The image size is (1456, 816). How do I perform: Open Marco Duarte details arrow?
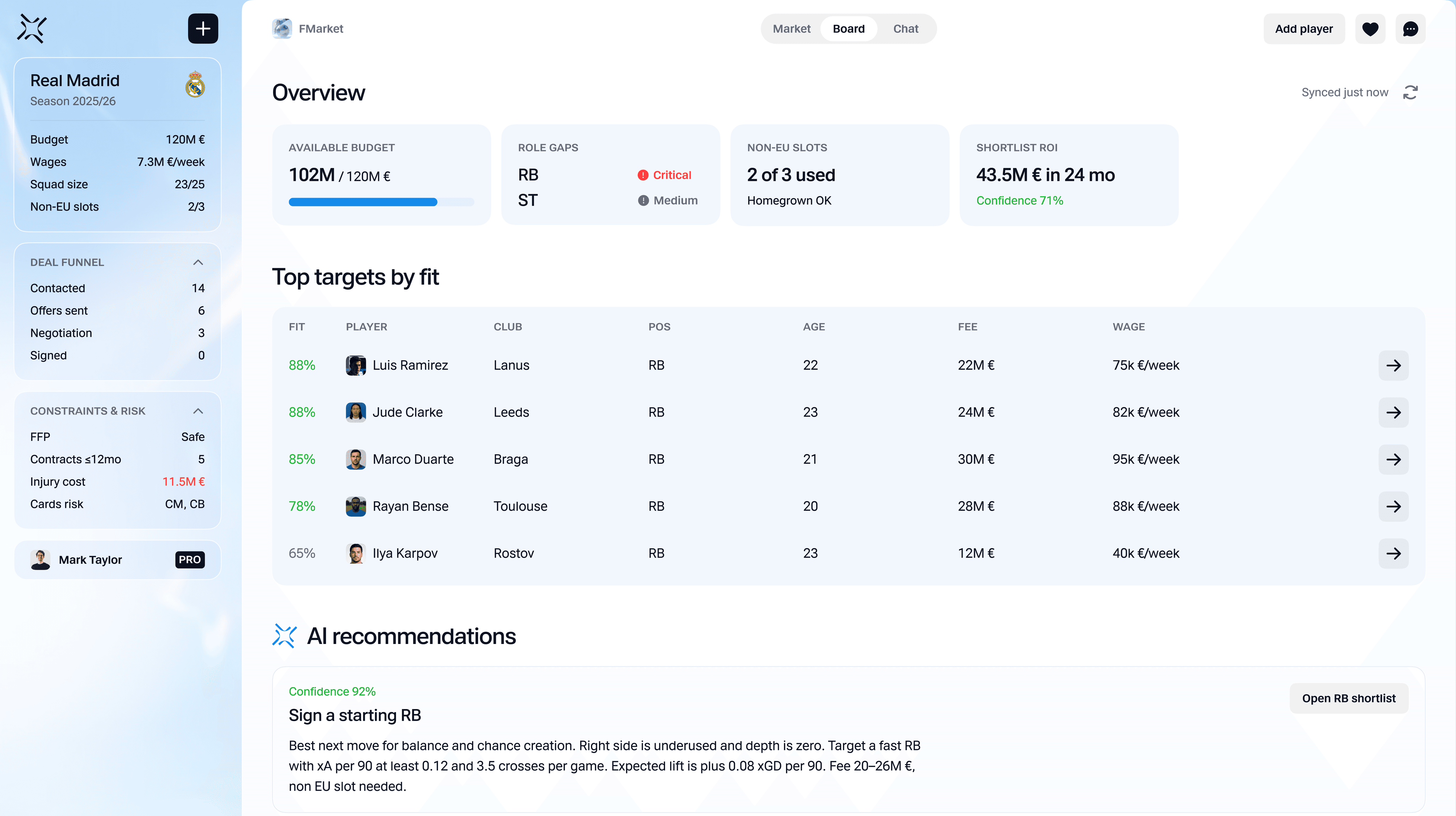click(x=1393, y=460)
